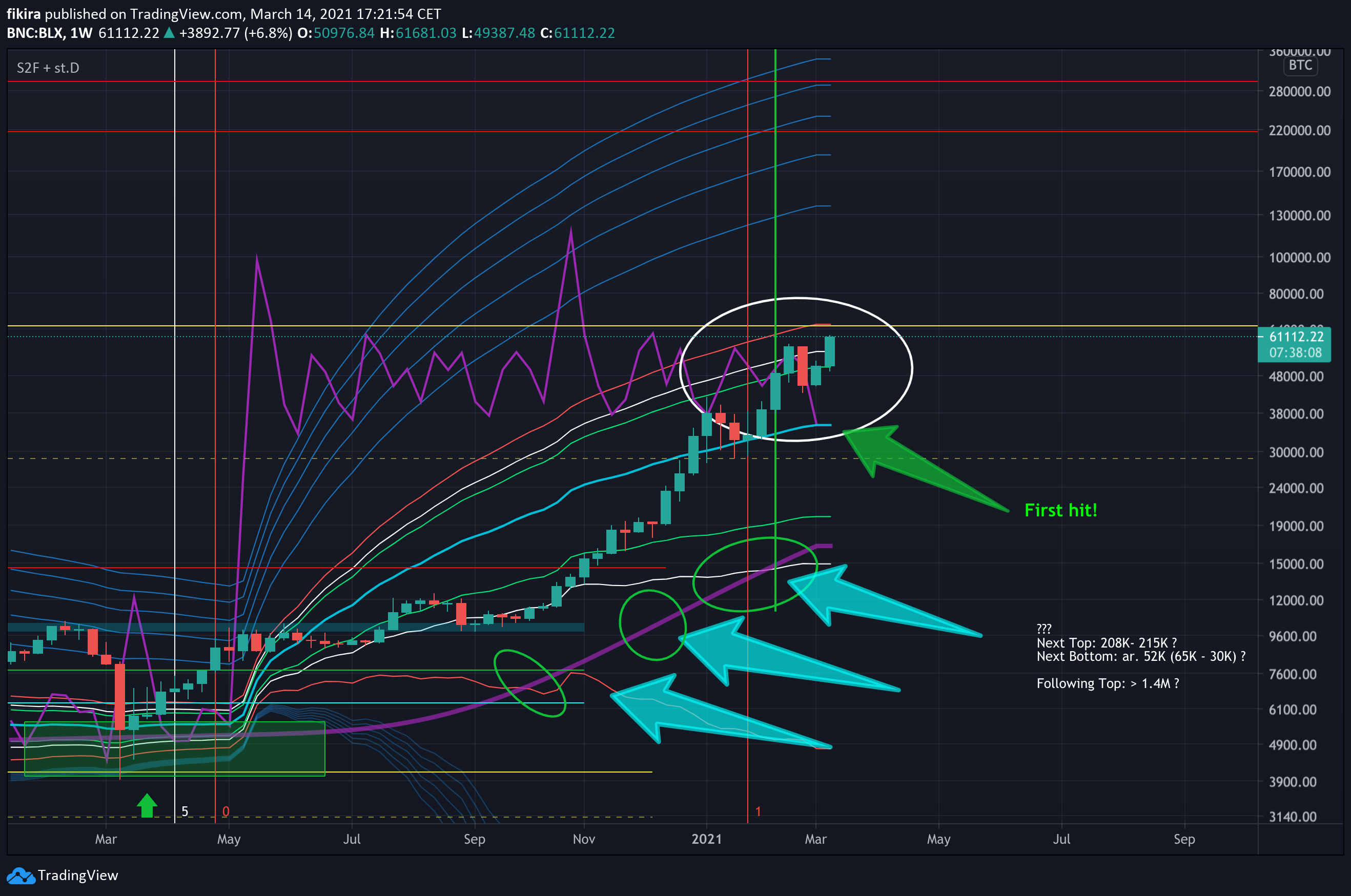Click the green First hit! annotation text
This screenshot has width=1351, height=896.
tap(1060, 510)
